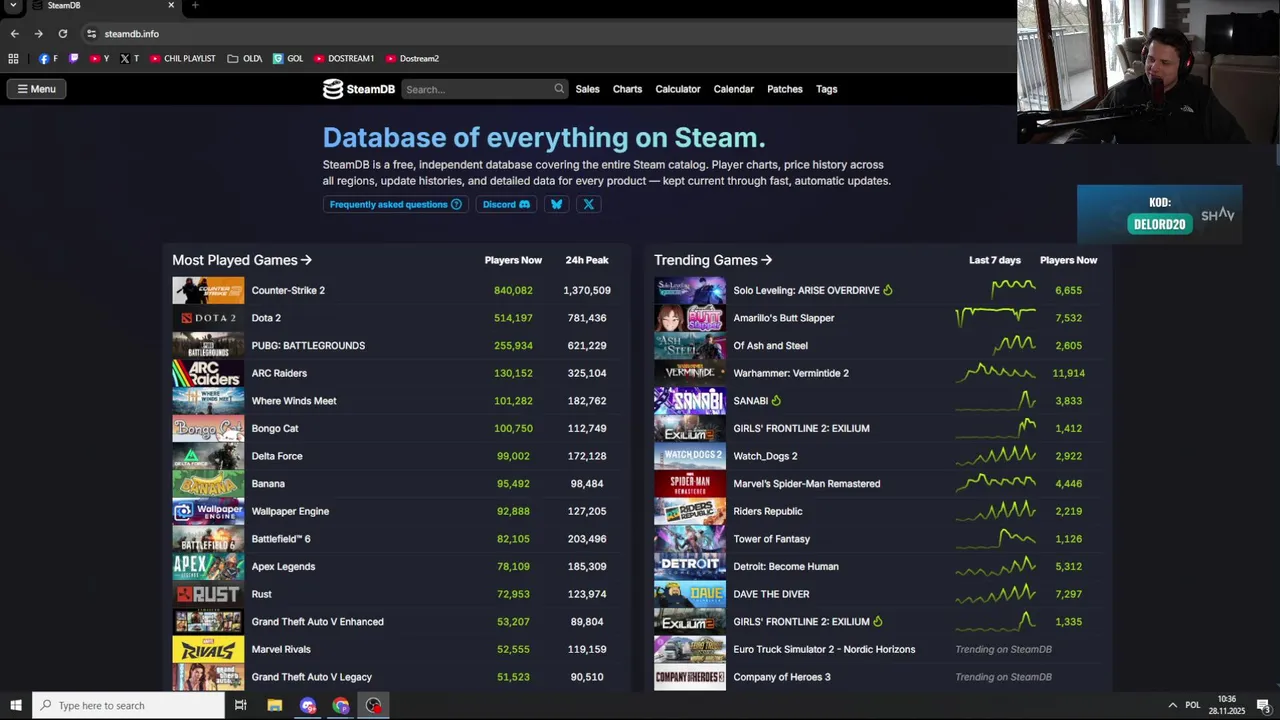Open the Dota 2 game thumbnail
This screenshot has height=720, width=1280.
(x=208, y=318)
